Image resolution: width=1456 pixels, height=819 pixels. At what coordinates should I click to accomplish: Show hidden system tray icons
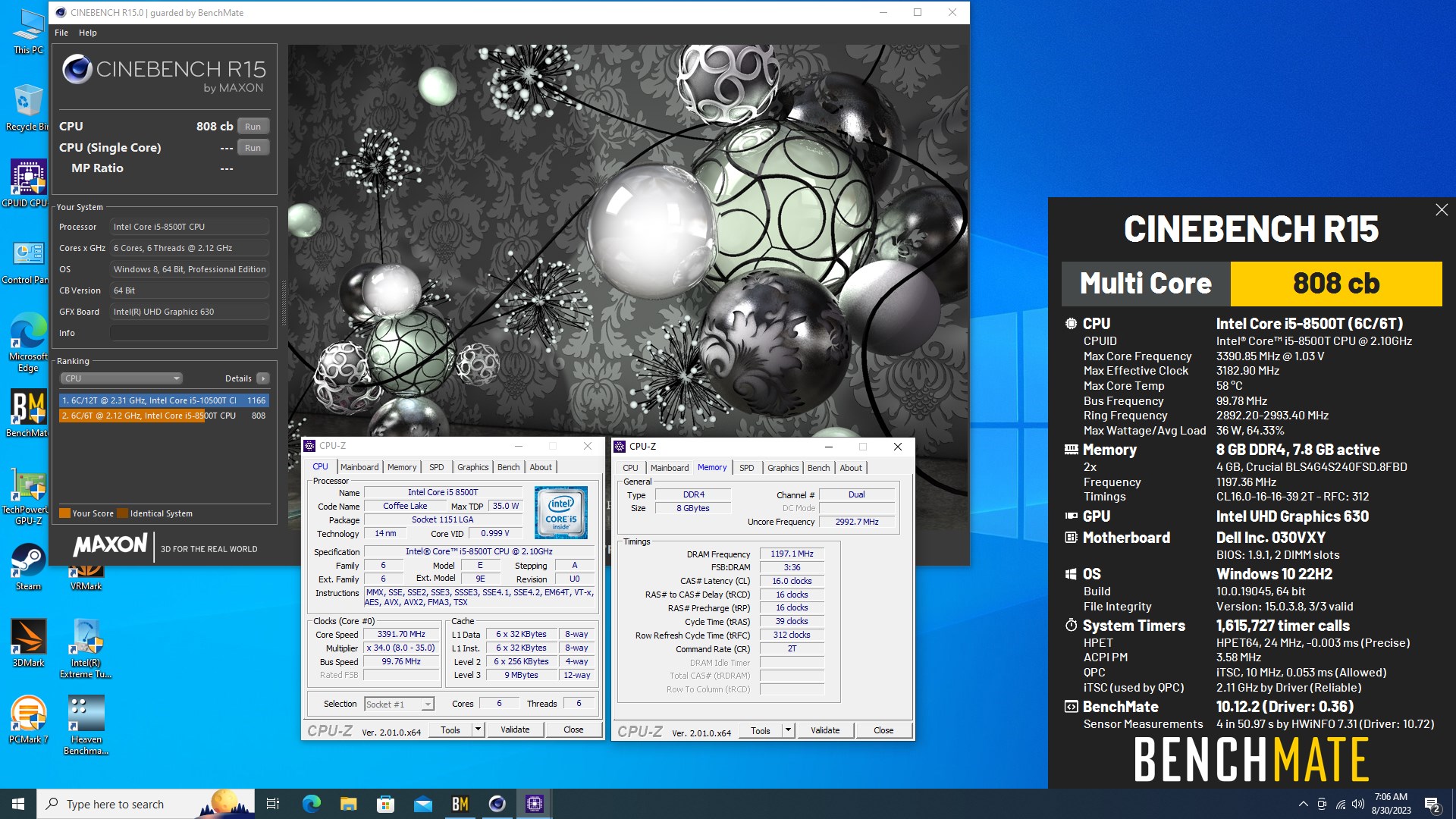tap(1303, 804)
